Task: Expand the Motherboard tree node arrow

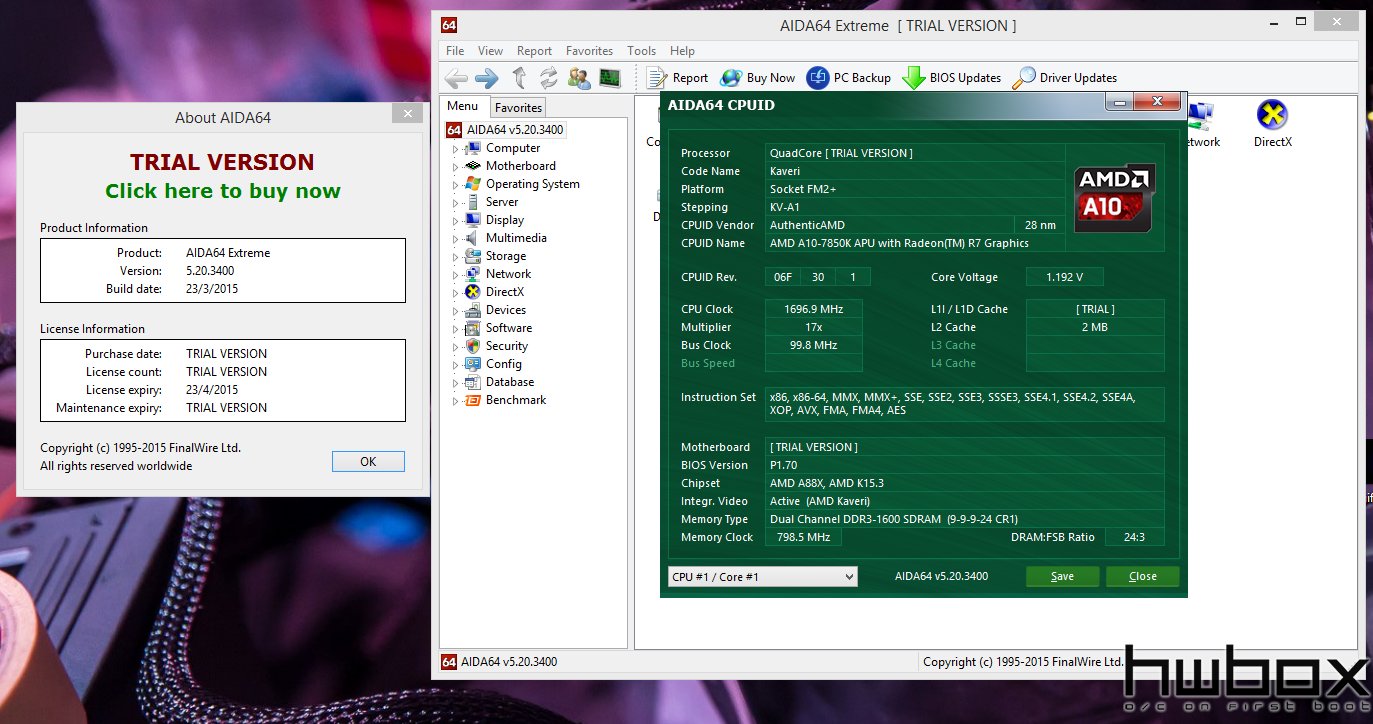Action: pos(456,167)
